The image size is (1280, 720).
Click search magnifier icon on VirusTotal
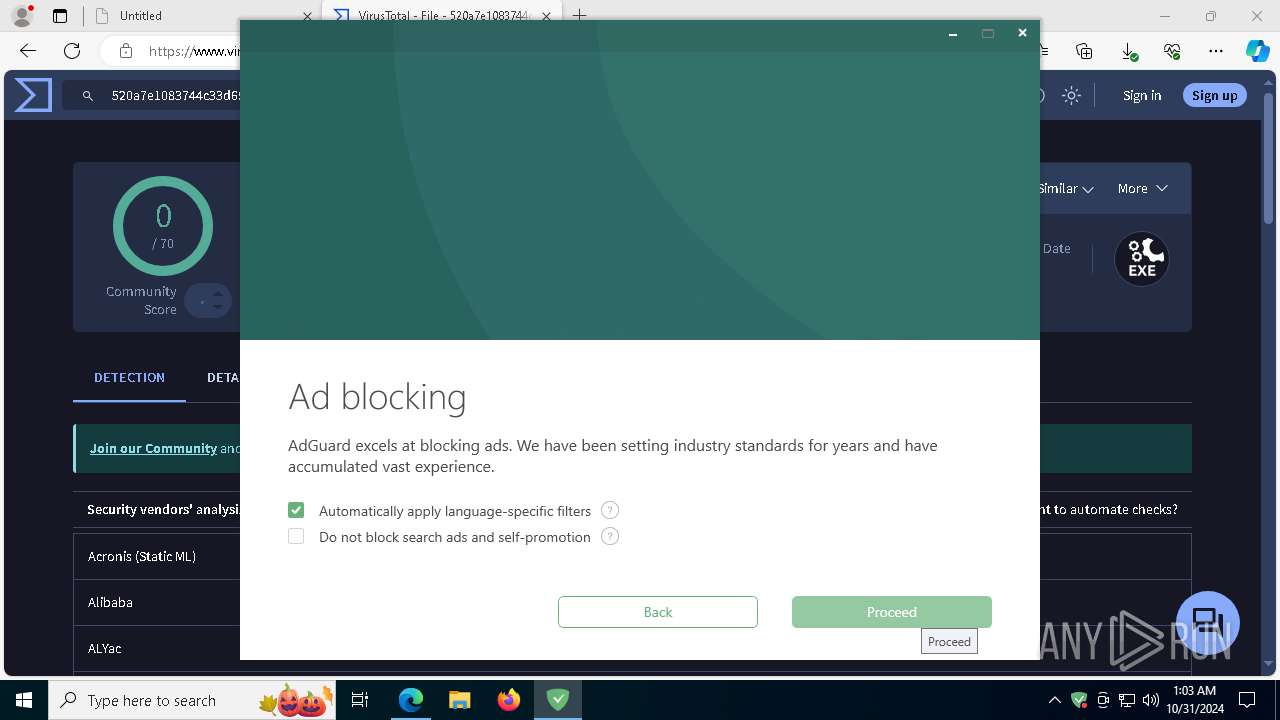[88, 96]
